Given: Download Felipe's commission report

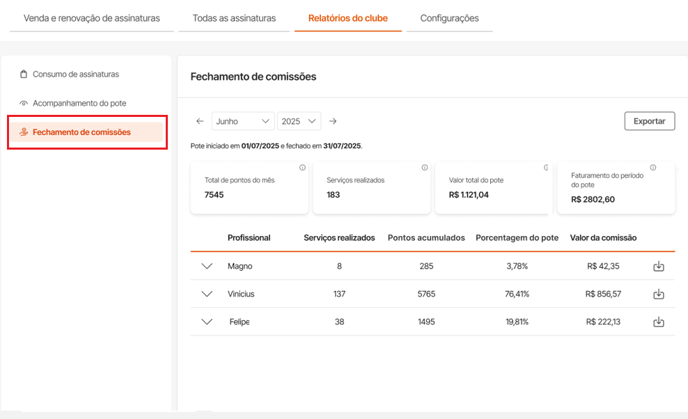Looking at the screenshot, I should tap(658, 322).
